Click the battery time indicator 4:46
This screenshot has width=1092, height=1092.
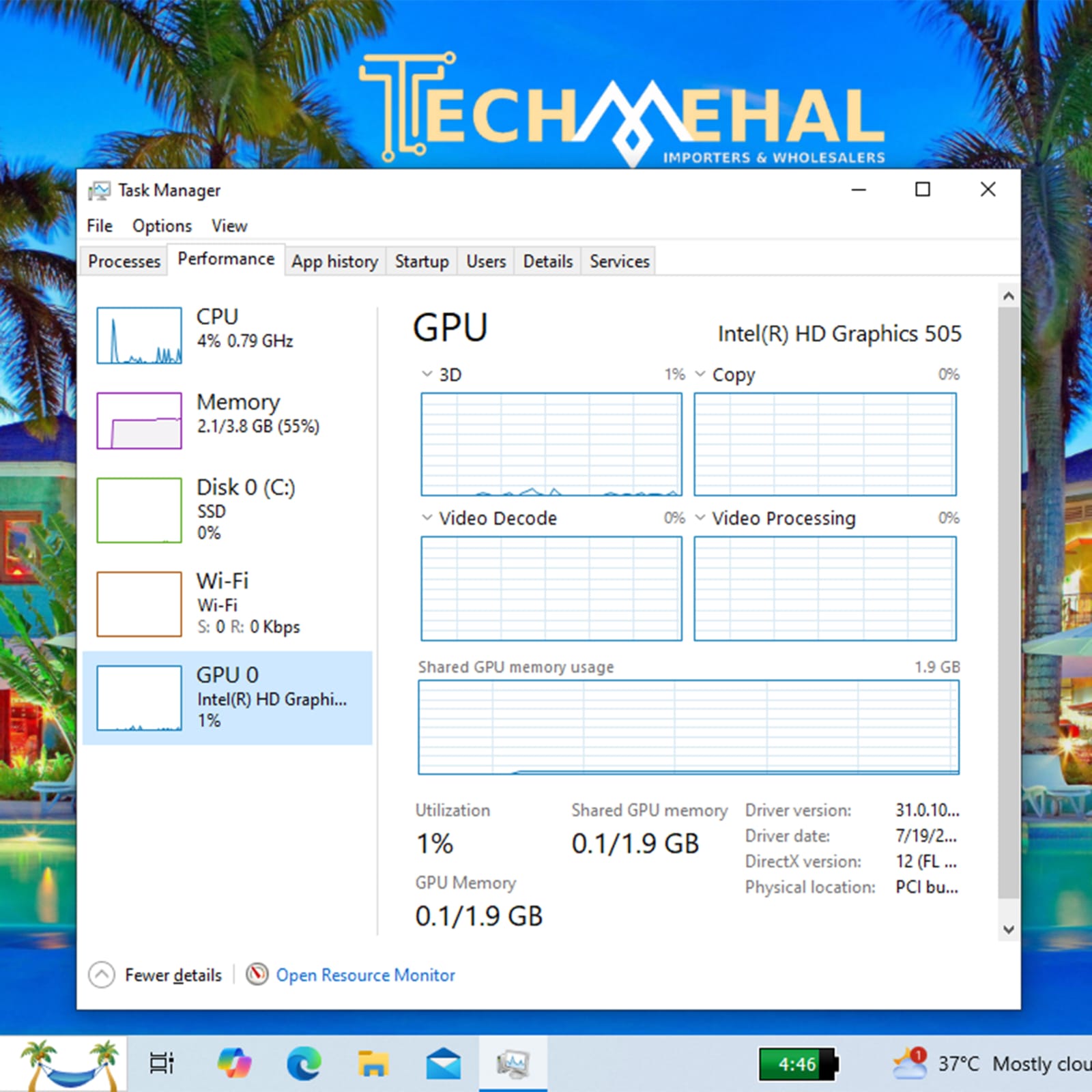coord(798,1064)
